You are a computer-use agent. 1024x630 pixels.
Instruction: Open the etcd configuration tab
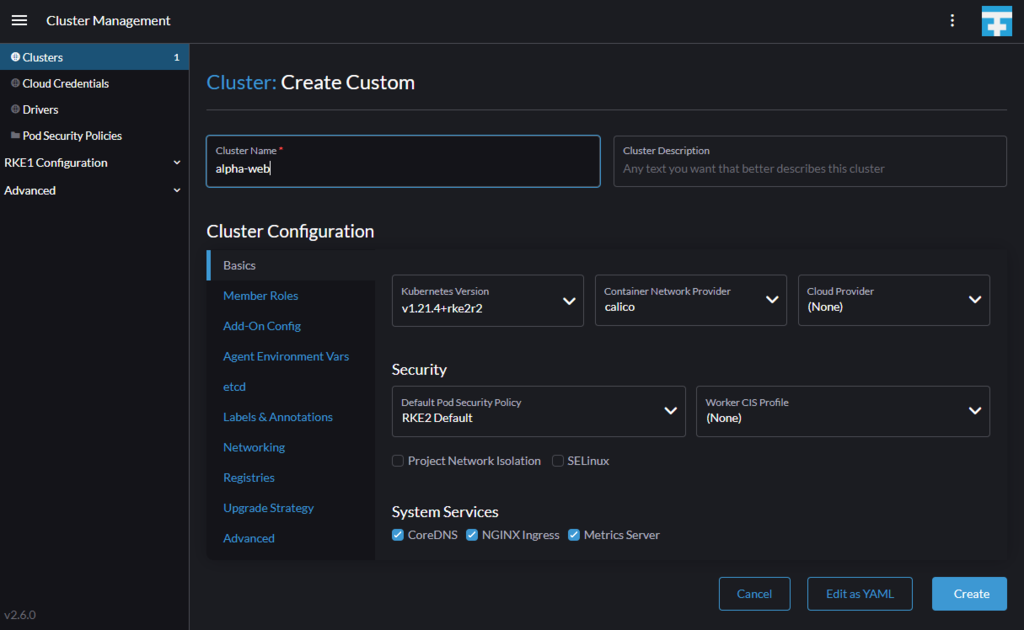tap(234, 386)
